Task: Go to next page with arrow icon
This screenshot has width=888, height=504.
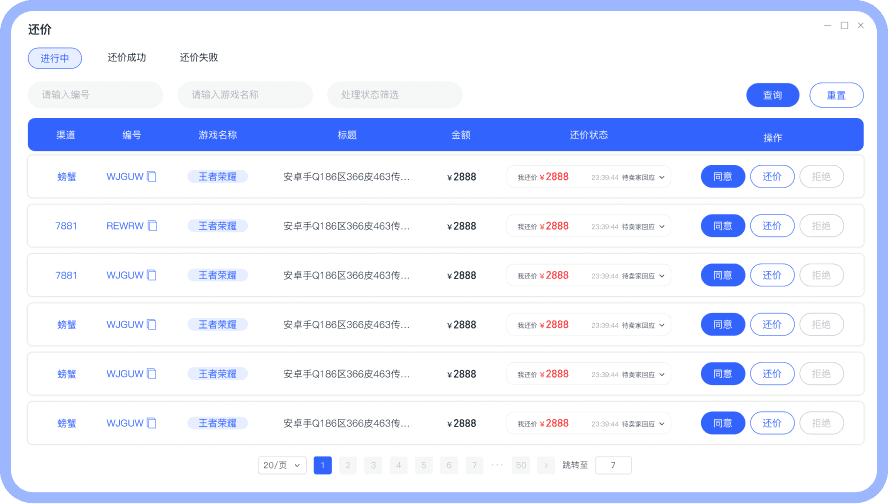Action: click(546, 465)
